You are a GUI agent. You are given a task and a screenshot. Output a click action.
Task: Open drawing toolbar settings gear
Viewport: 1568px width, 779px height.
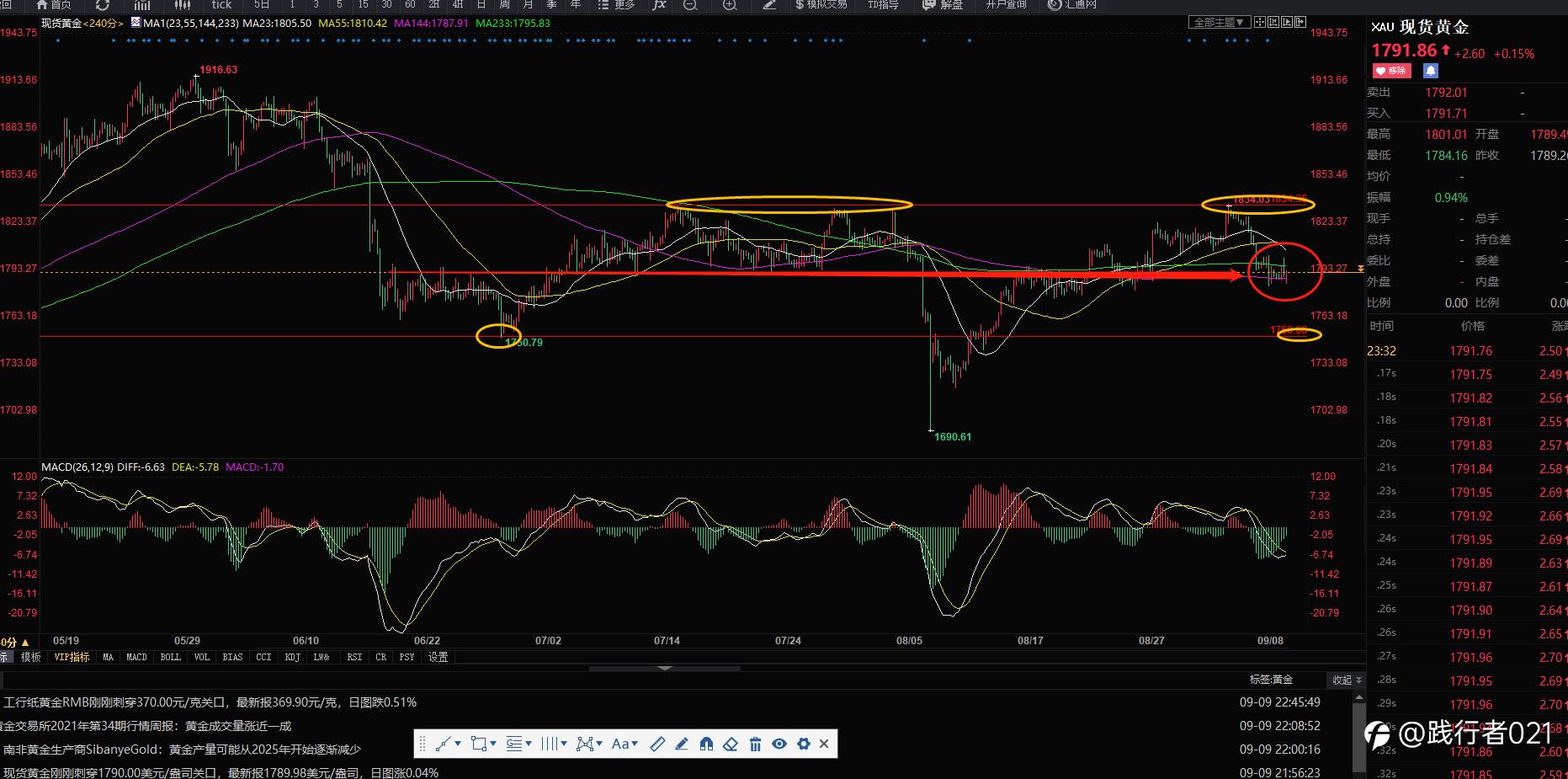803,744
